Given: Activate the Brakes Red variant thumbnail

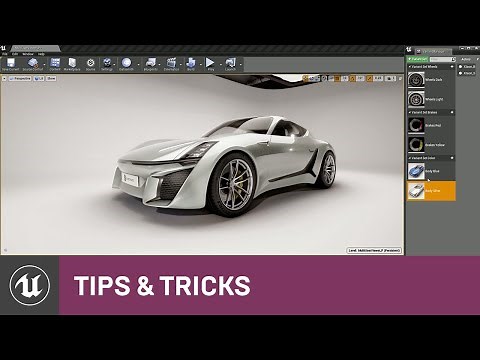Looking at the screenshot, I should 416,125.
